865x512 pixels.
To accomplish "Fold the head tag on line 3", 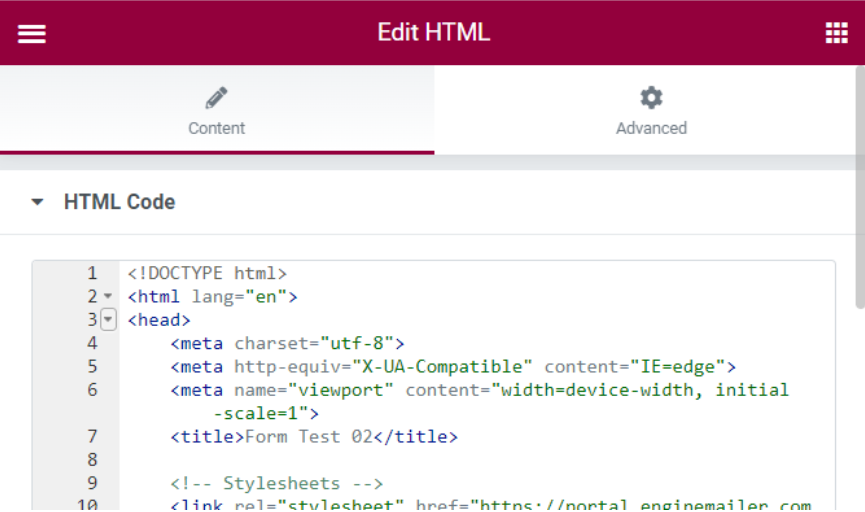I will [108, 320].
